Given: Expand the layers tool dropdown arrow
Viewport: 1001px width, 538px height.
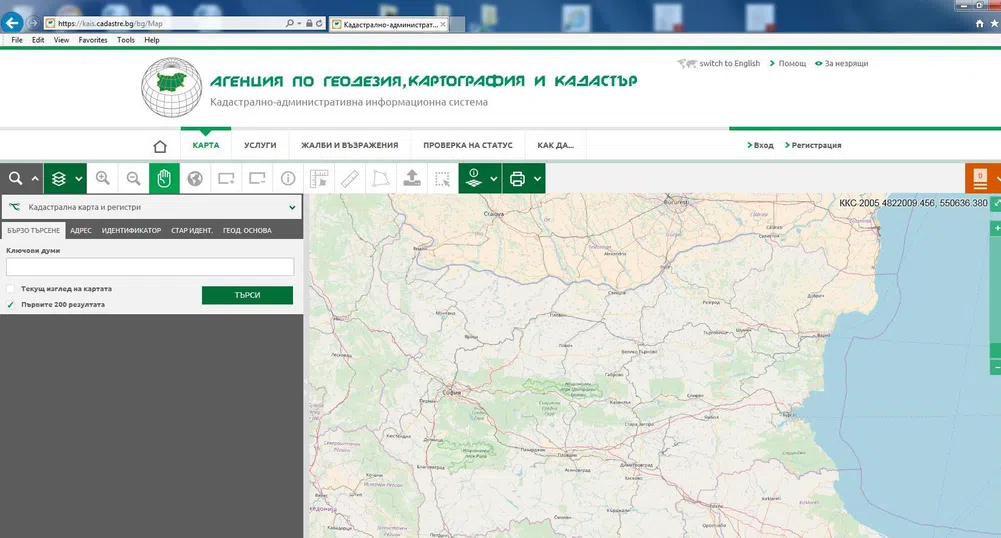Looking at the screenshot, I should [x=79, y=179].
